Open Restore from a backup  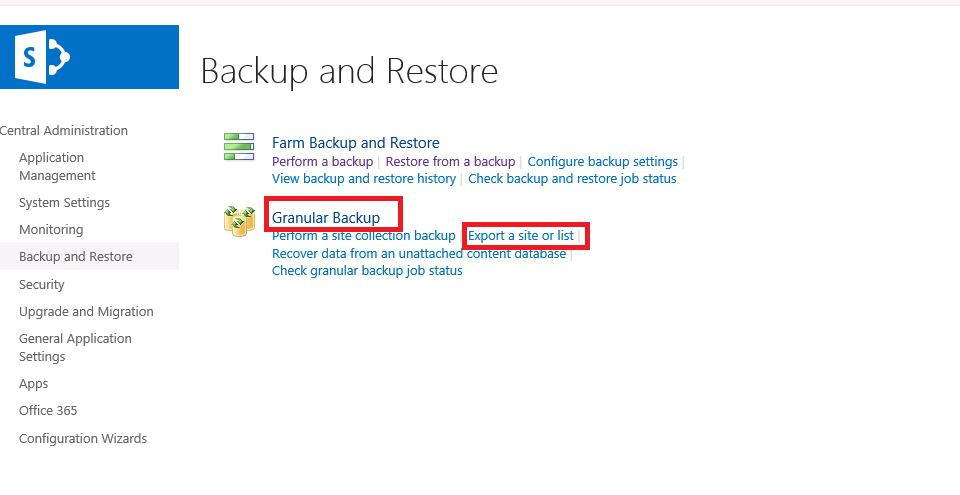450,161
